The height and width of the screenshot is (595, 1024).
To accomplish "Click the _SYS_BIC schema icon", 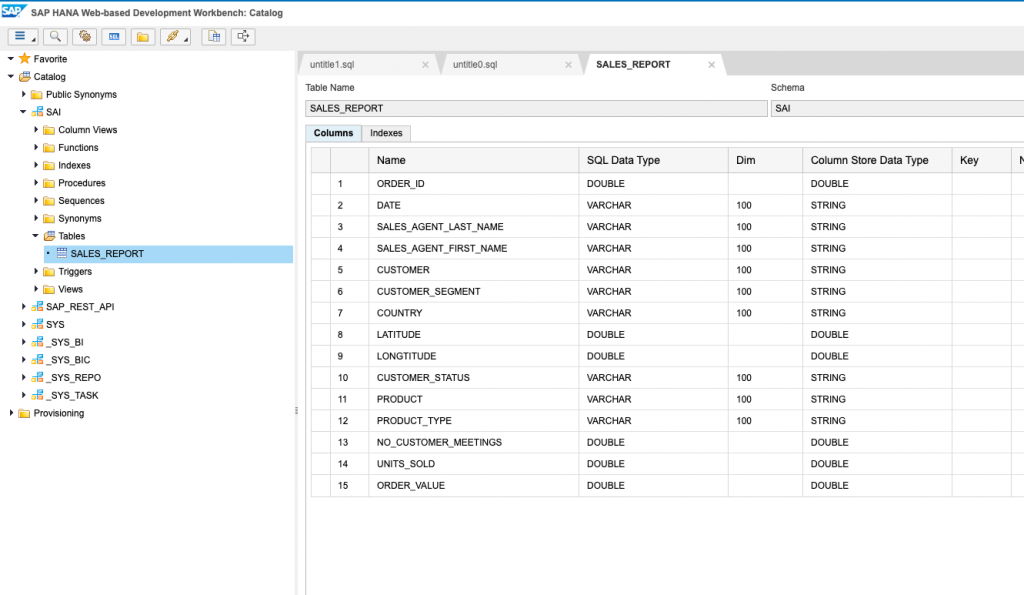I will tap(37, 359).
